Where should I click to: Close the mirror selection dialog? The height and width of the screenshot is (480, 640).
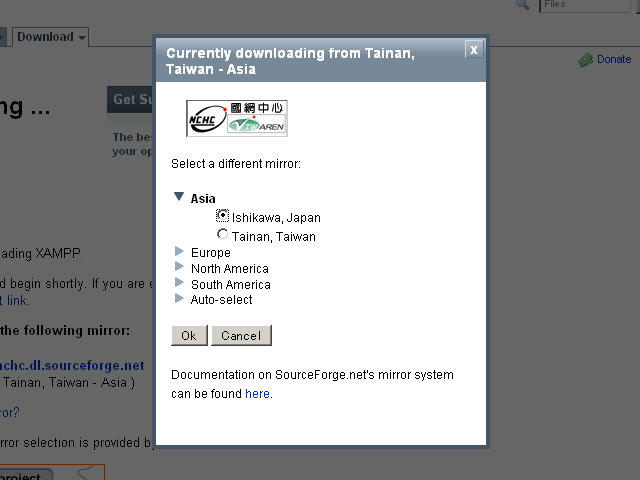[474, 49]
